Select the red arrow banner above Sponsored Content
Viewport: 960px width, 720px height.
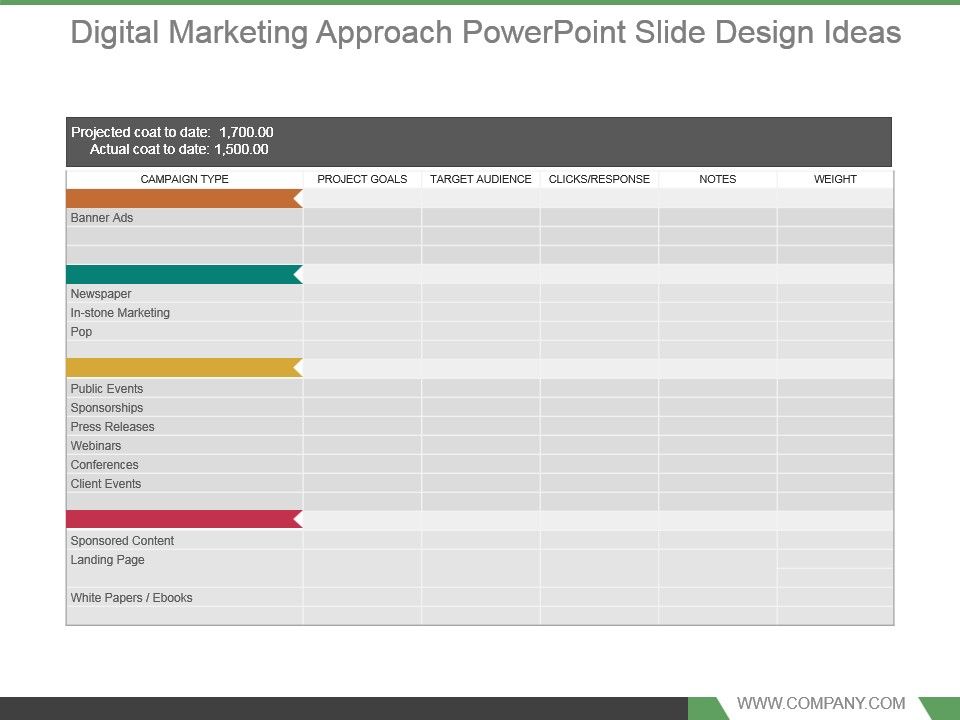click(x=180, y=519)
